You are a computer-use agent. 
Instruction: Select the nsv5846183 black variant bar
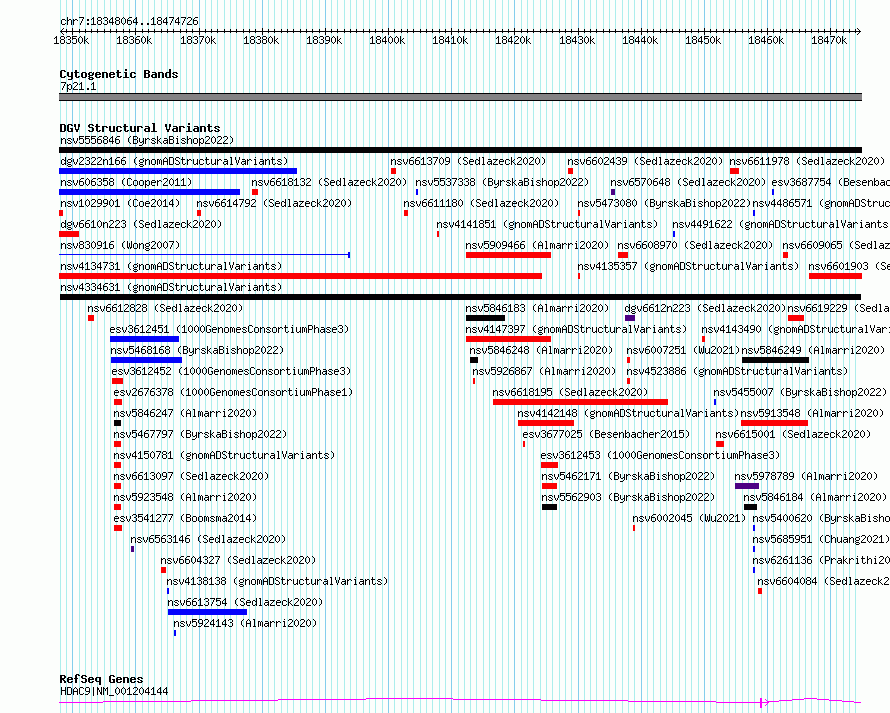pos(485,318)
